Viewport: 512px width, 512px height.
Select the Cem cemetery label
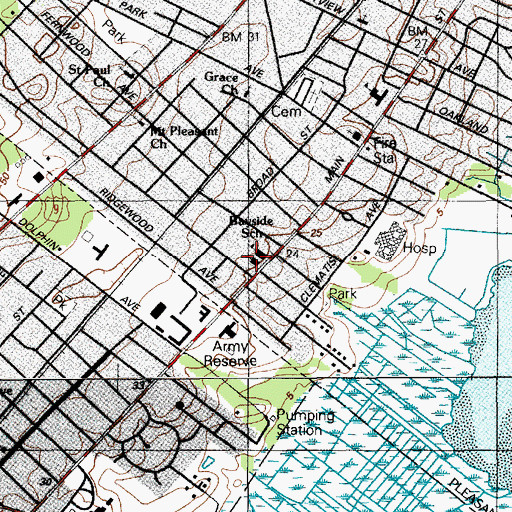pos(286,112)
